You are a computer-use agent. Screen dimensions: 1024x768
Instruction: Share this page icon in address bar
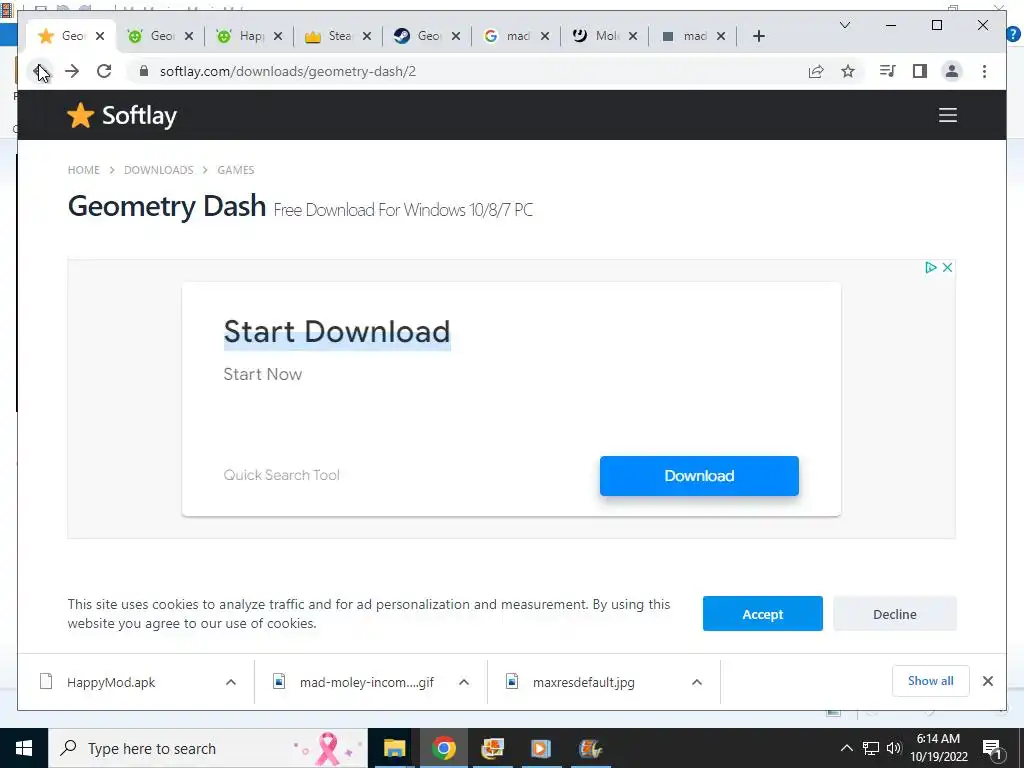[x=816, y=71]
